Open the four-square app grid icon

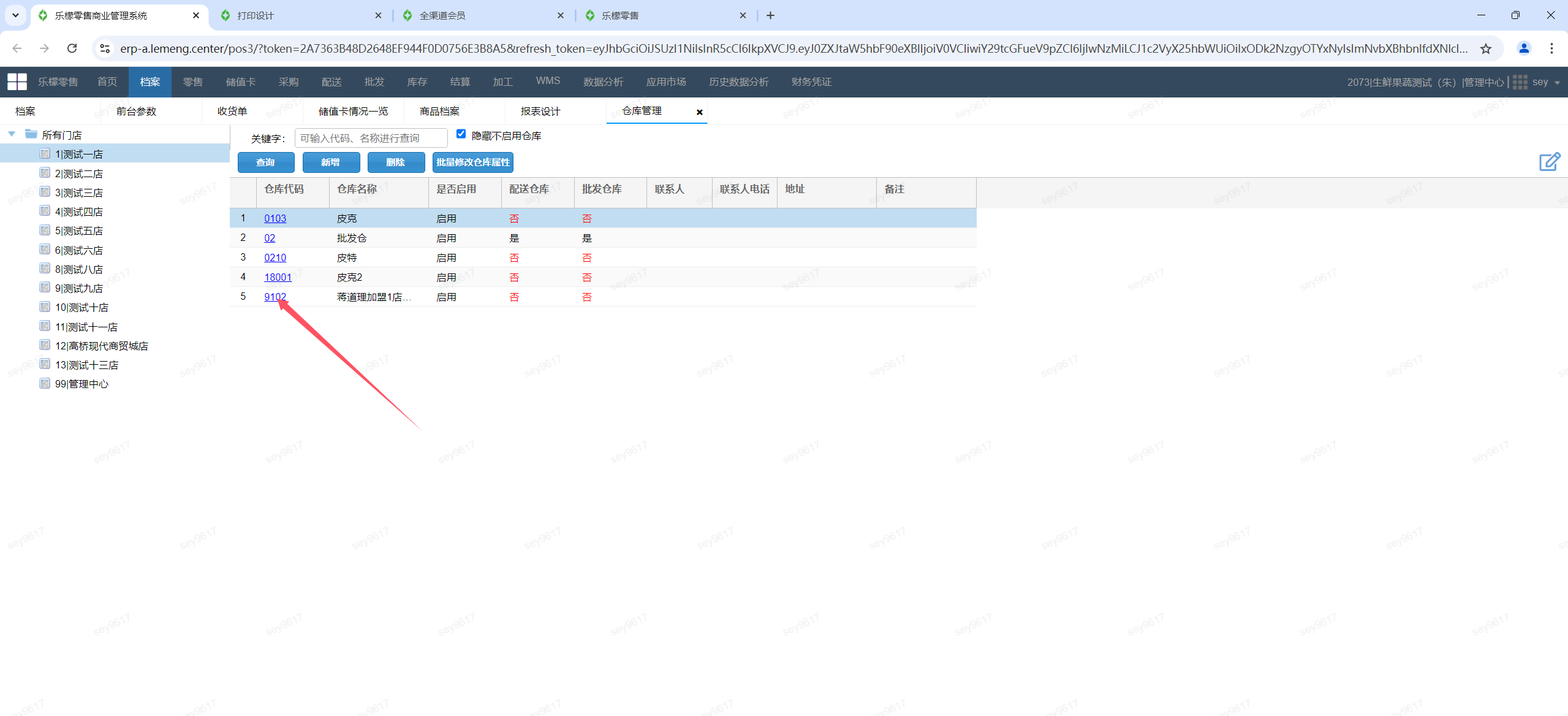click(x=17, y=82)
